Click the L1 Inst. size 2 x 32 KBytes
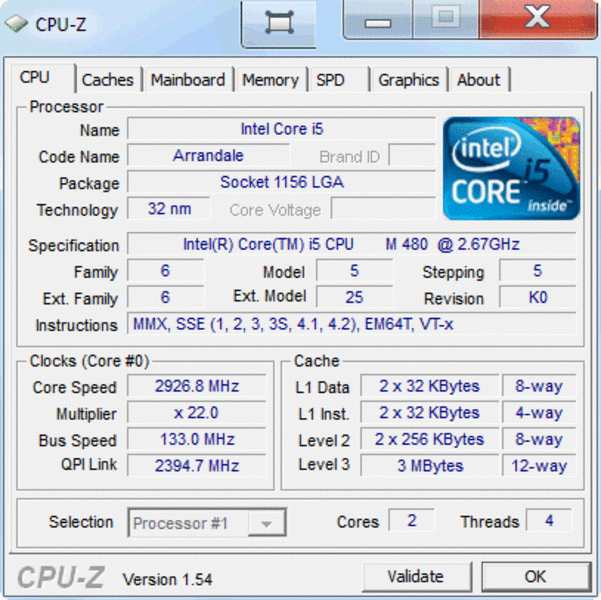 430,413
